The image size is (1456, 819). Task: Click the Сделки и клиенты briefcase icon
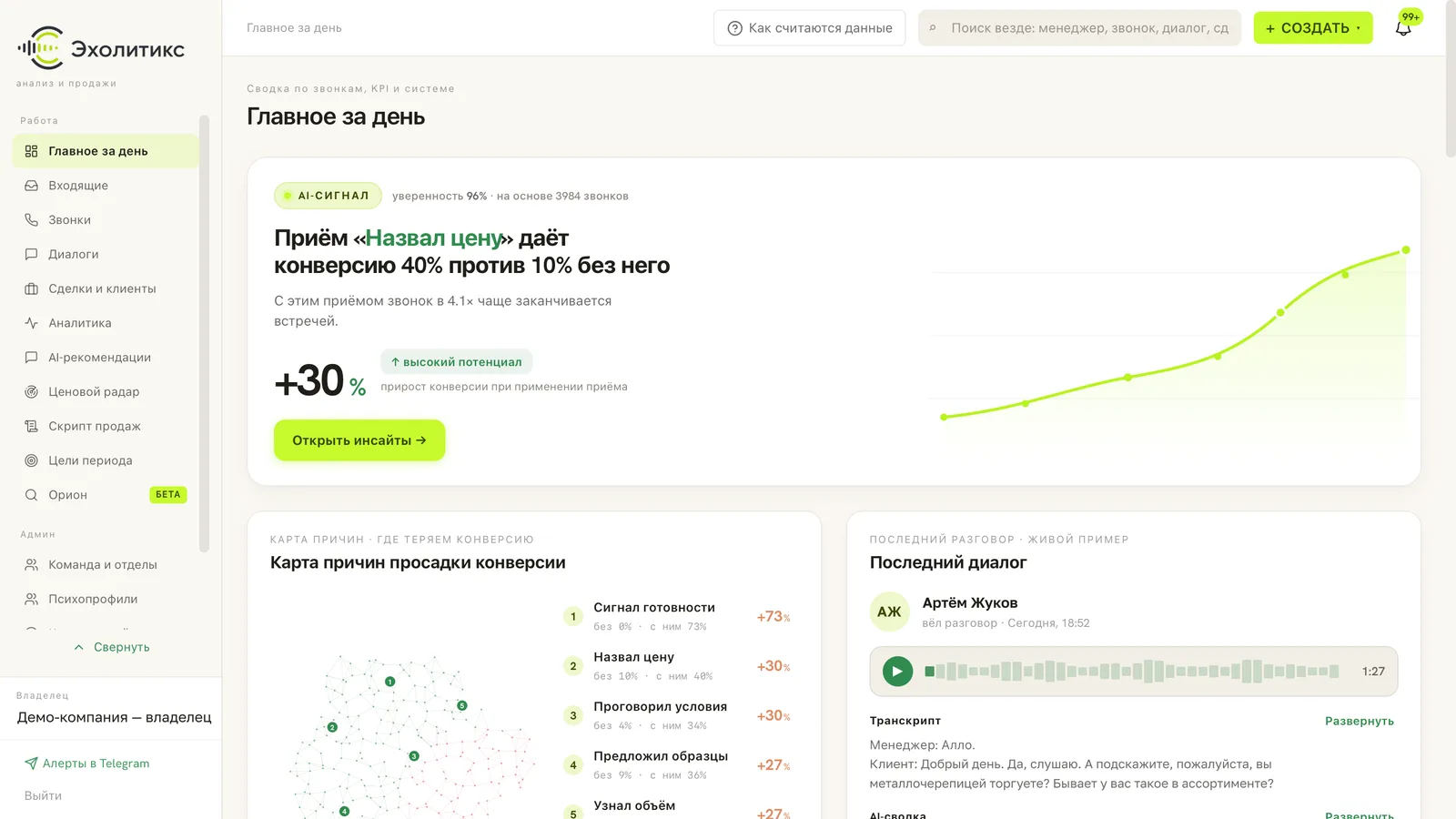point(31,288)
